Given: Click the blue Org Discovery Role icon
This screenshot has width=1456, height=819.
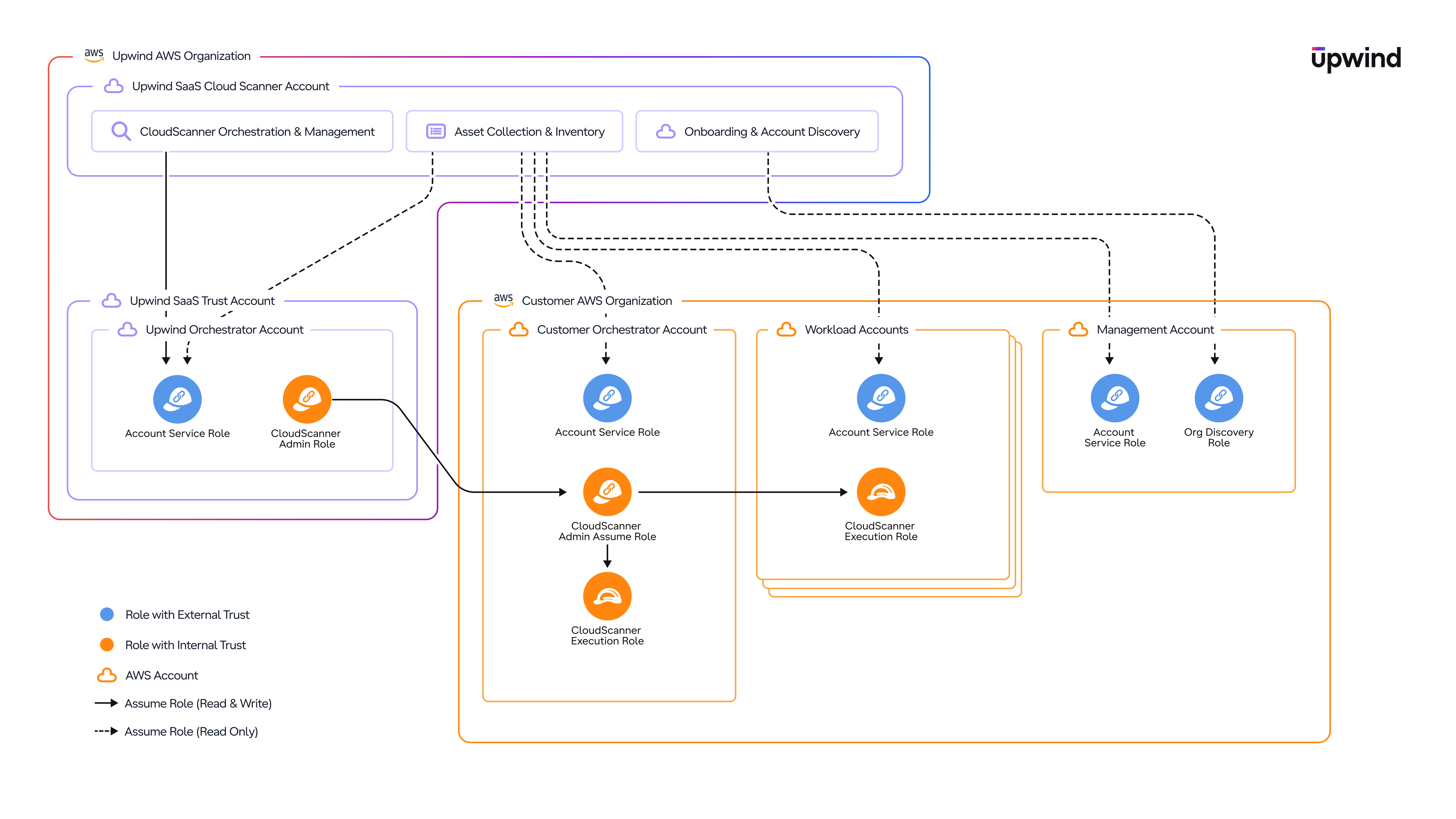Looking at the screenshot, I should tap(1219, 398).
